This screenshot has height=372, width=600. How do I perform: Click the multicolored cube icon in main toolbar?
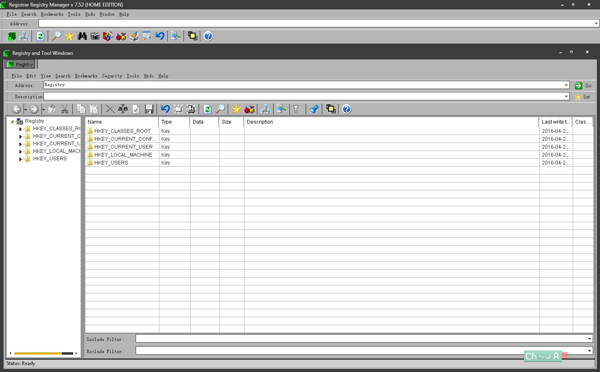(x=108, y=36)
